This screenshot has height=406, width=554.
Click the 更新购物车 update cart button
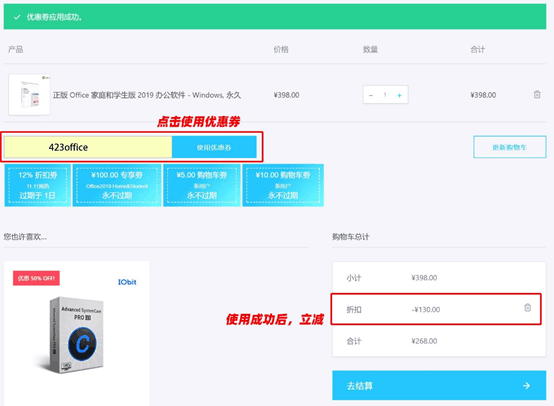(x=509, y=147)
